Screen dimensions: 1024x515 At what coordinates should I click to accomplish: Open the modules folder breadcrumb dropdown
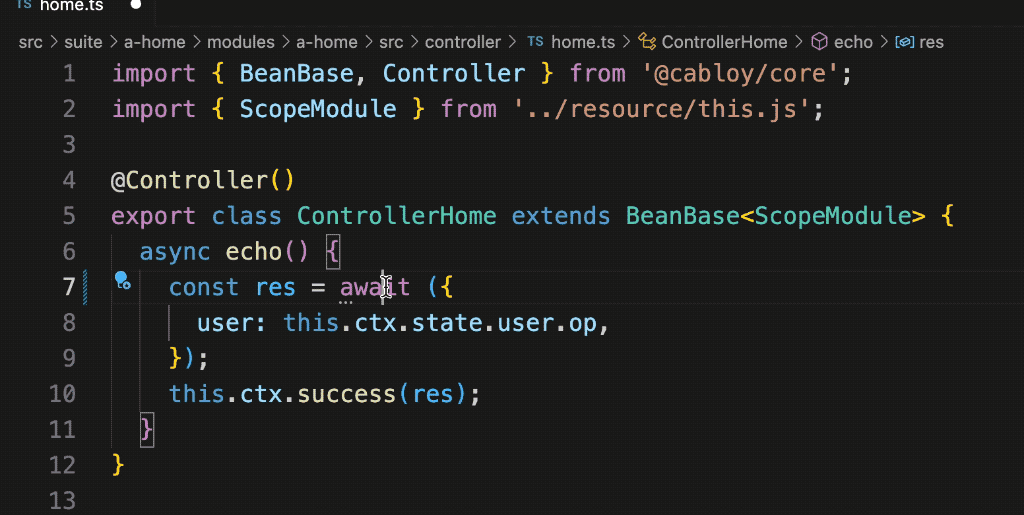(240, 42)
